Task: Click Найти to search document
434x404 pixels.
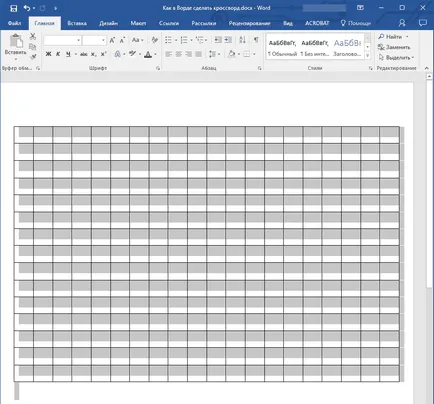Action: [x=391, y=37]
